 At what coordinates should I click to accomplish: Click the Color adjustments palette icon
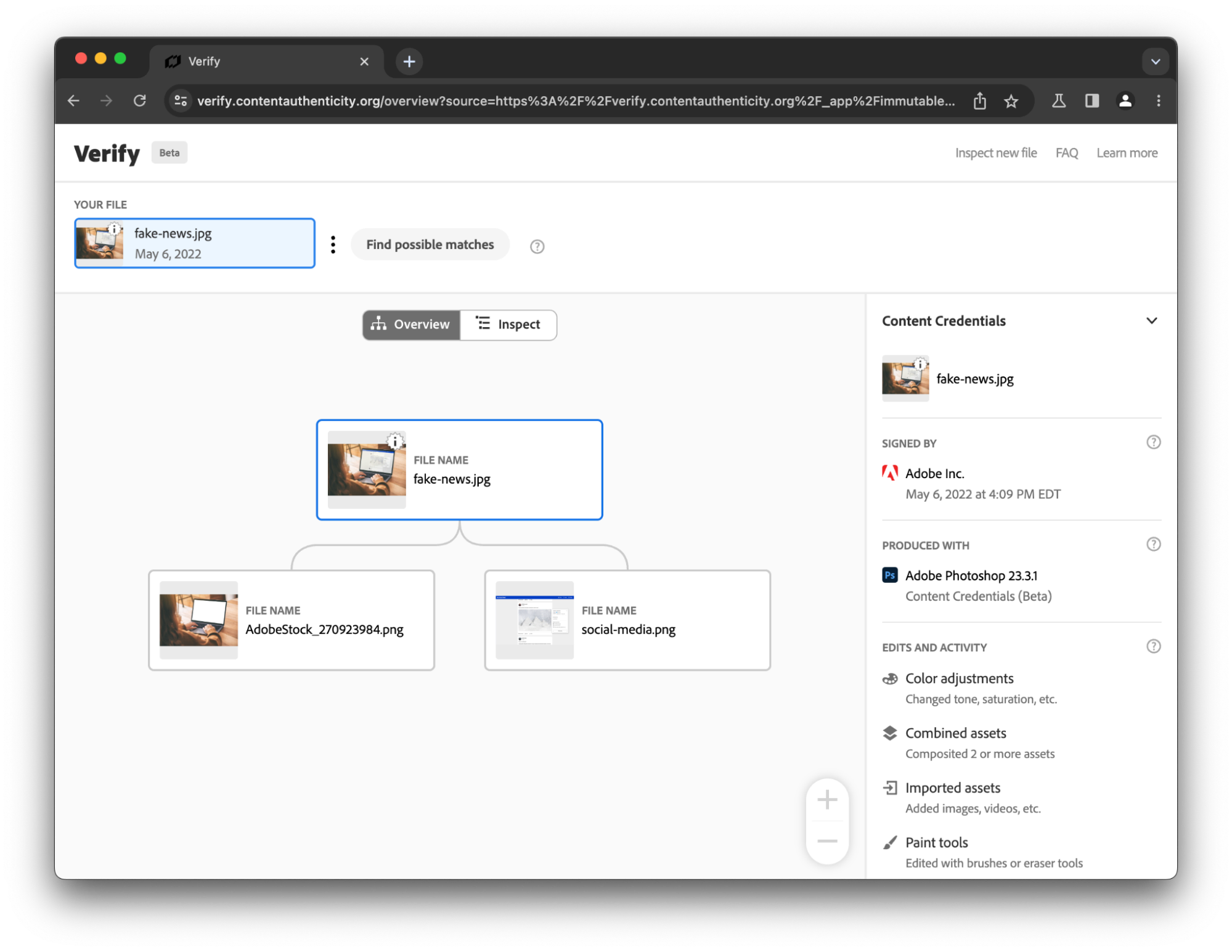889,679
